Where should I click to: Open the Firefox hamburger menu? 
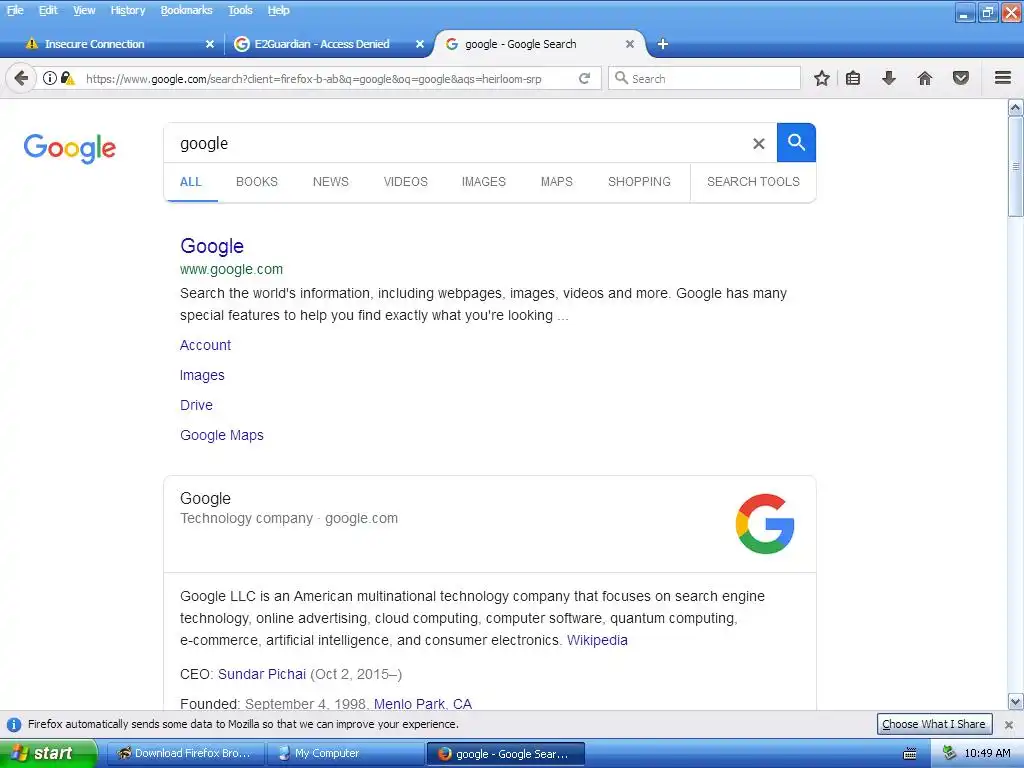point(1003,78)
